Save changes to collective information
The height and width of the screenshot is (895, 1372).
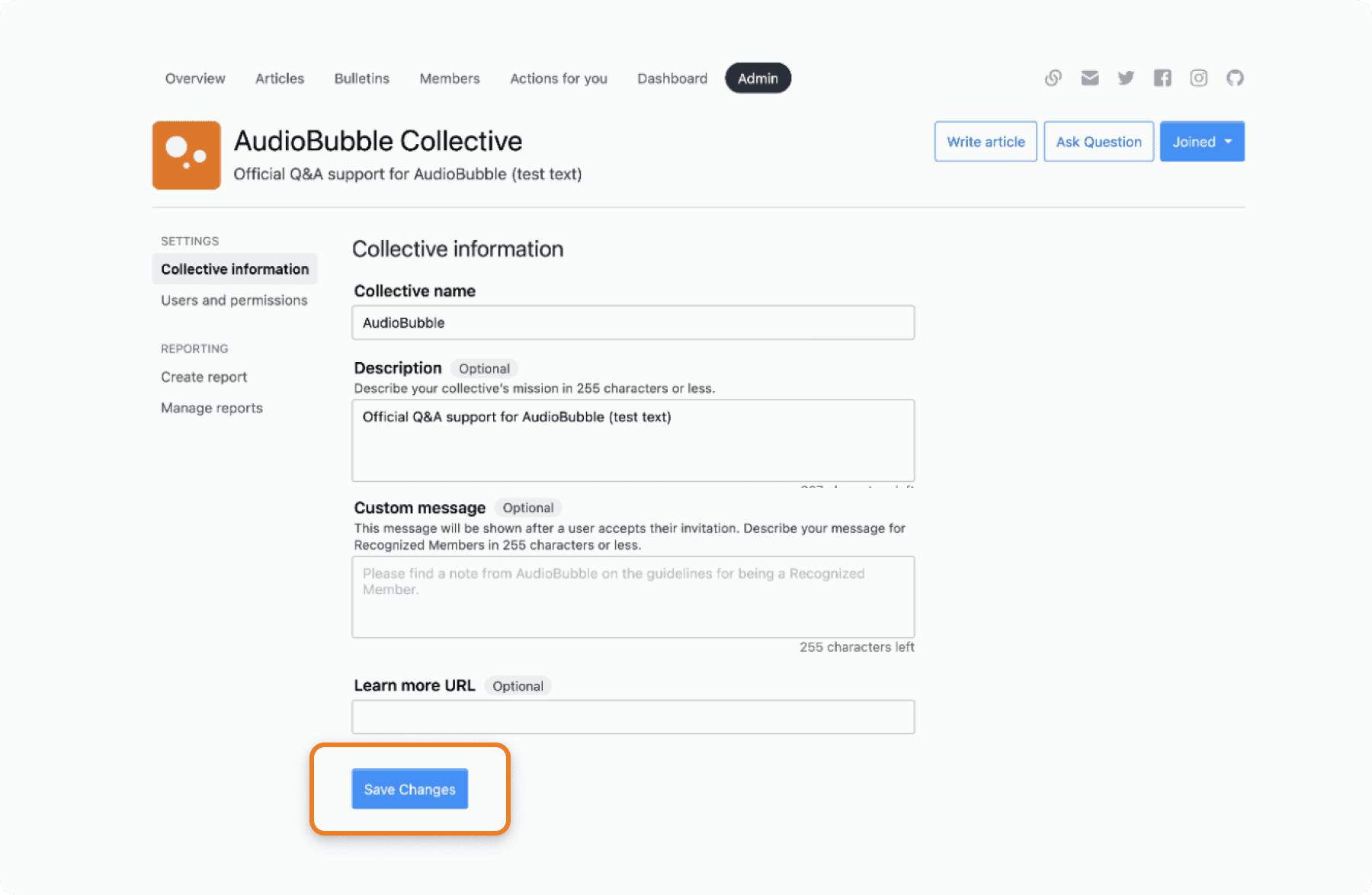click(410, 789)
